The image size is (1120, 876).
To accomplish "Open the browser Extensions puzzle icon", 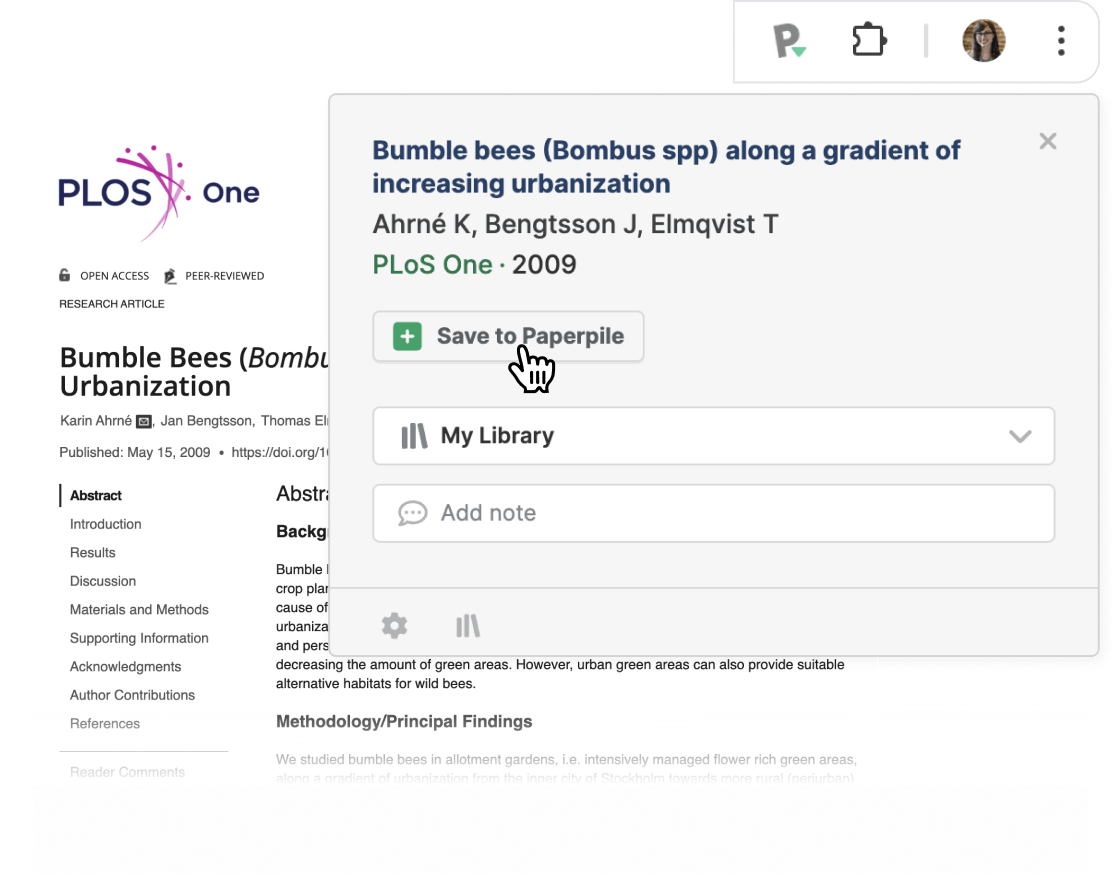I will coord(869,40).
